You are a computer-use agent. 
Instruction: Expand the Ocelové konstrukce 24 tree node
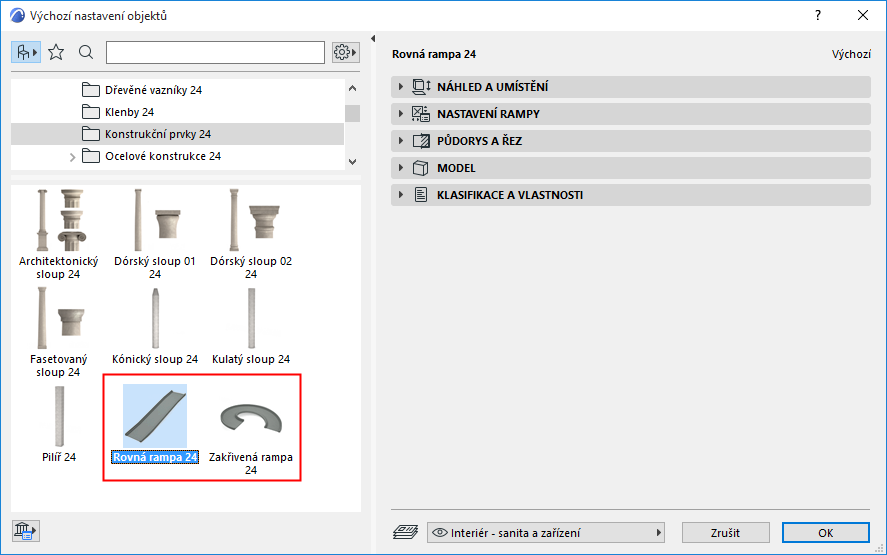[72, 157]
